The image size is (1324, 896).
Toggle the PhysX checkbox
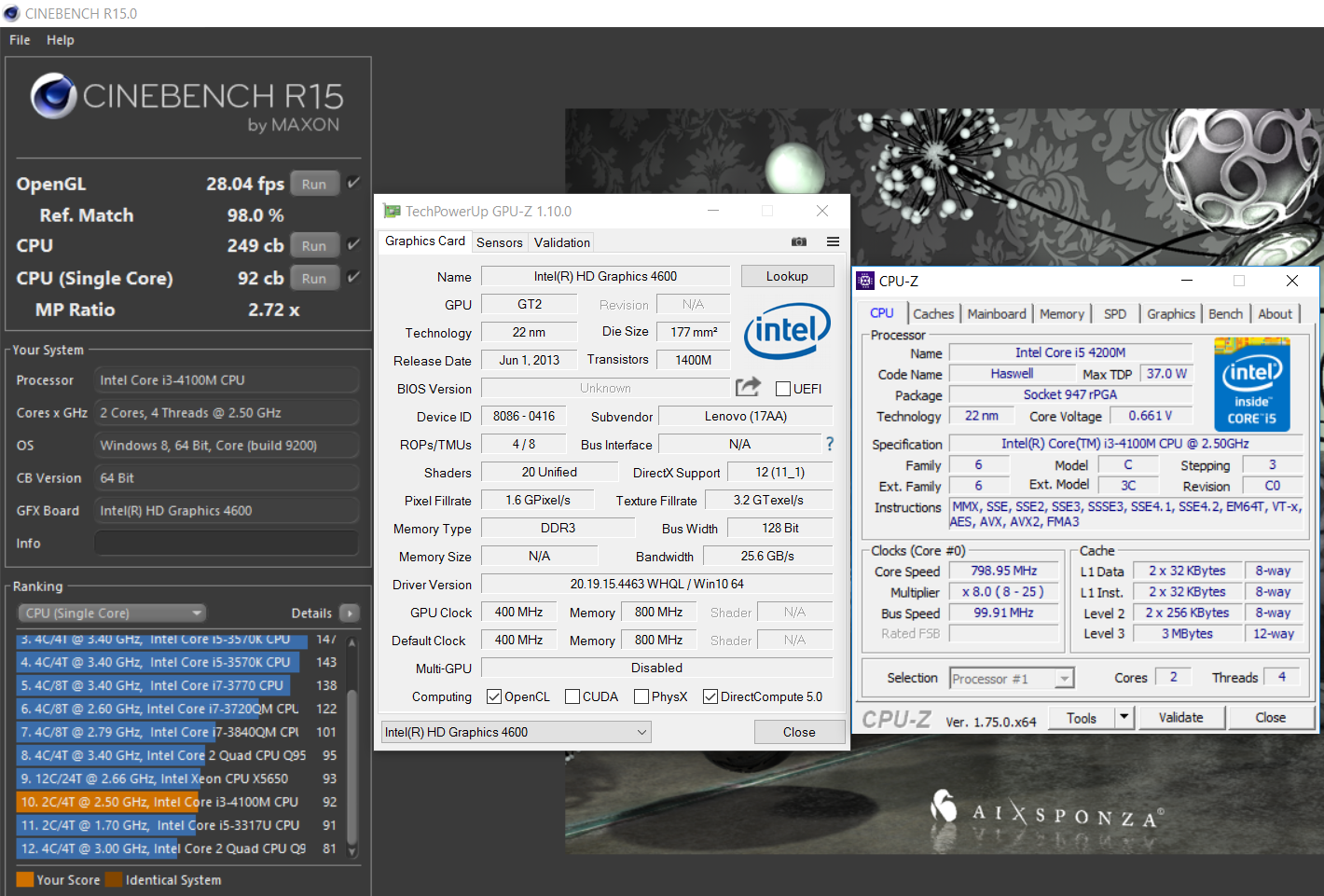(641, 696)
